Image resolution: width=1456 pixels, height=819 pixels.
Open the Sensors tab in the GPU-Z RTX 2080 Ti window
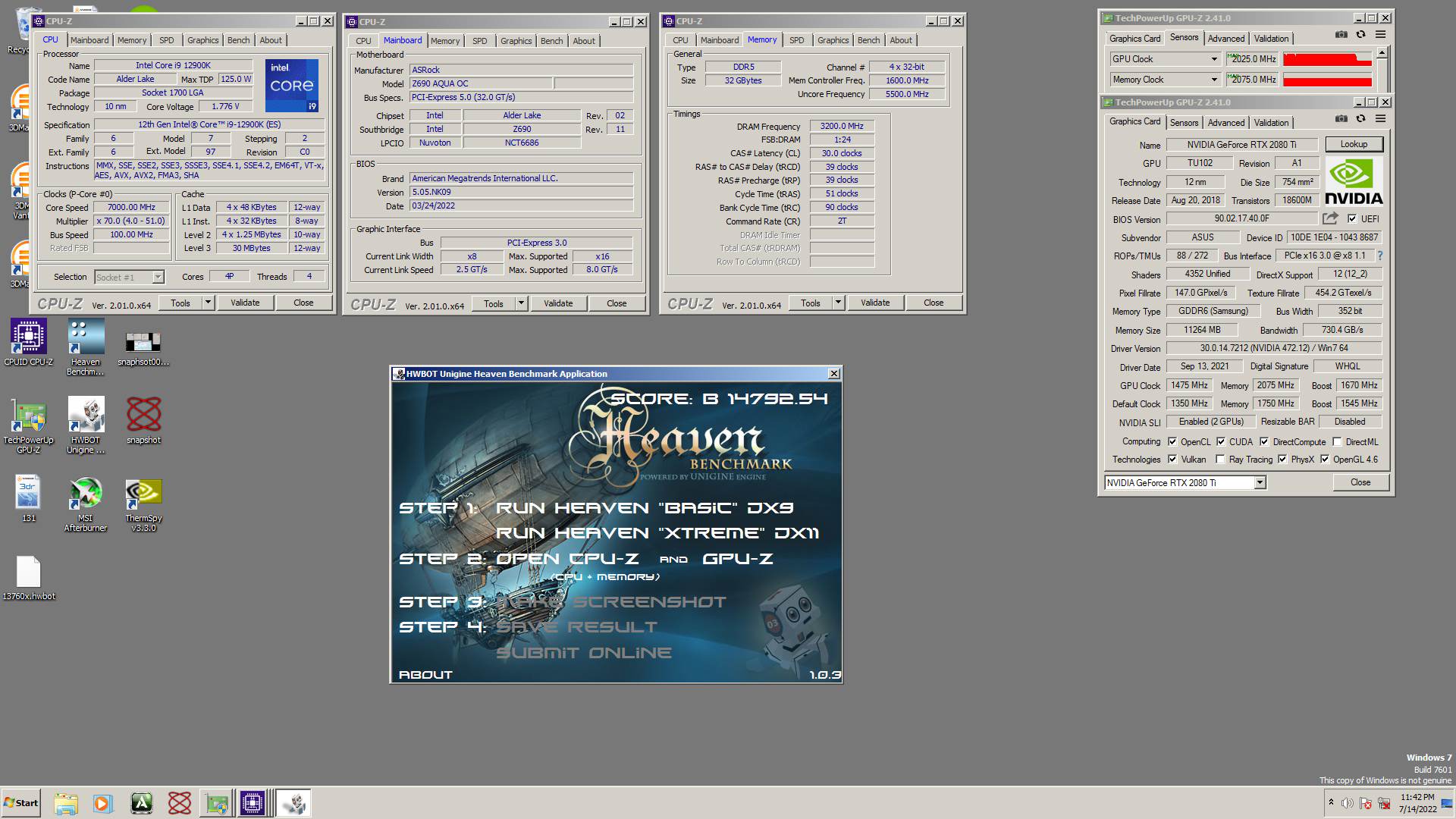pos(1184,122)
